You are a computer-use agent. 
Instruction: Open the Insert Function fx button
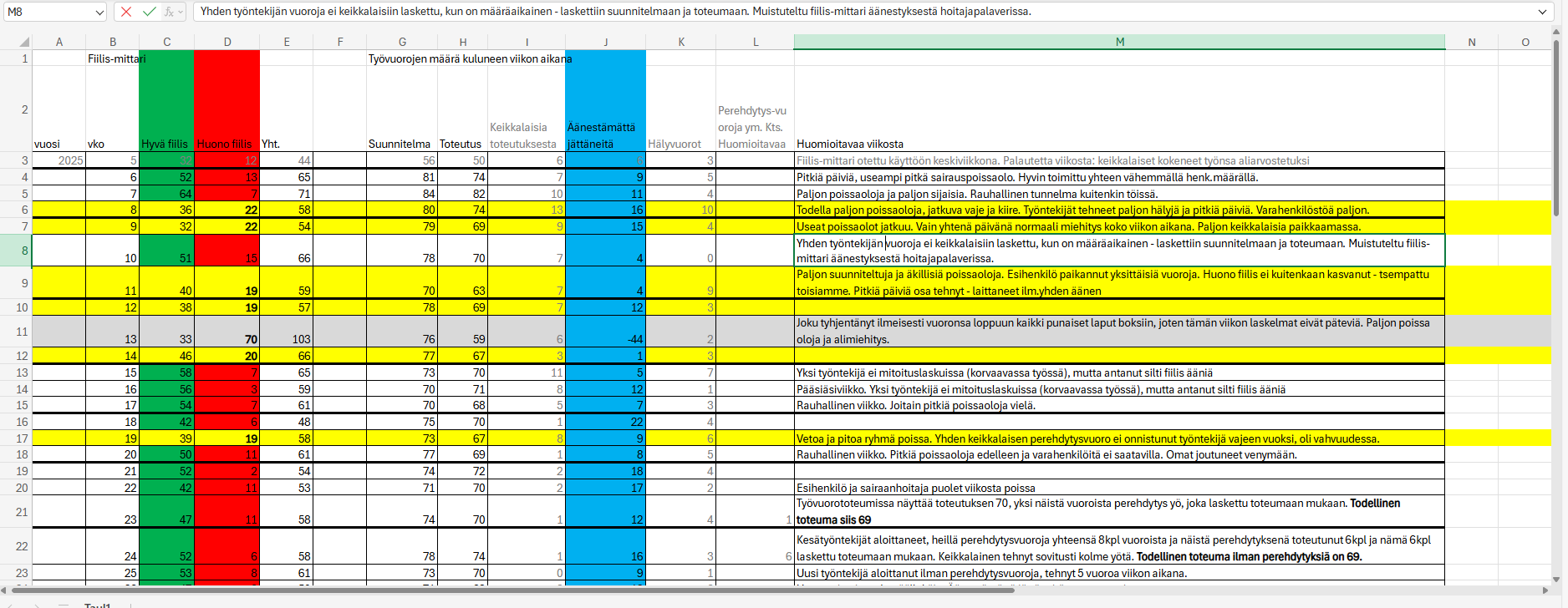pyautogui.click(x=169, y=12)
